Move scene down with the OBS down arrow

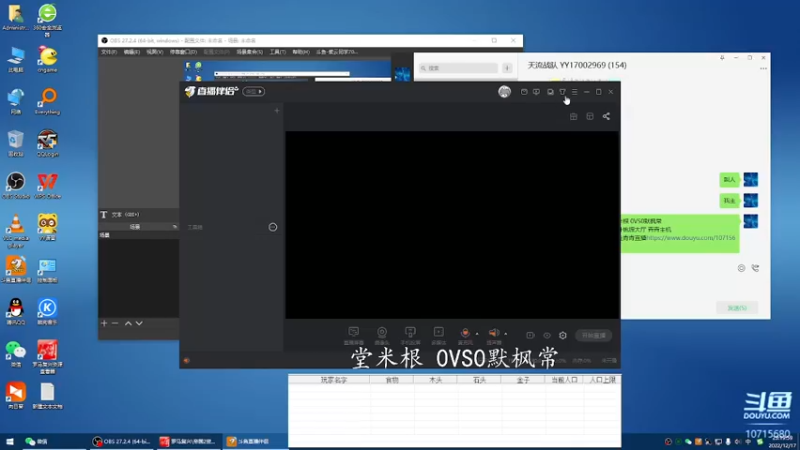139,323
